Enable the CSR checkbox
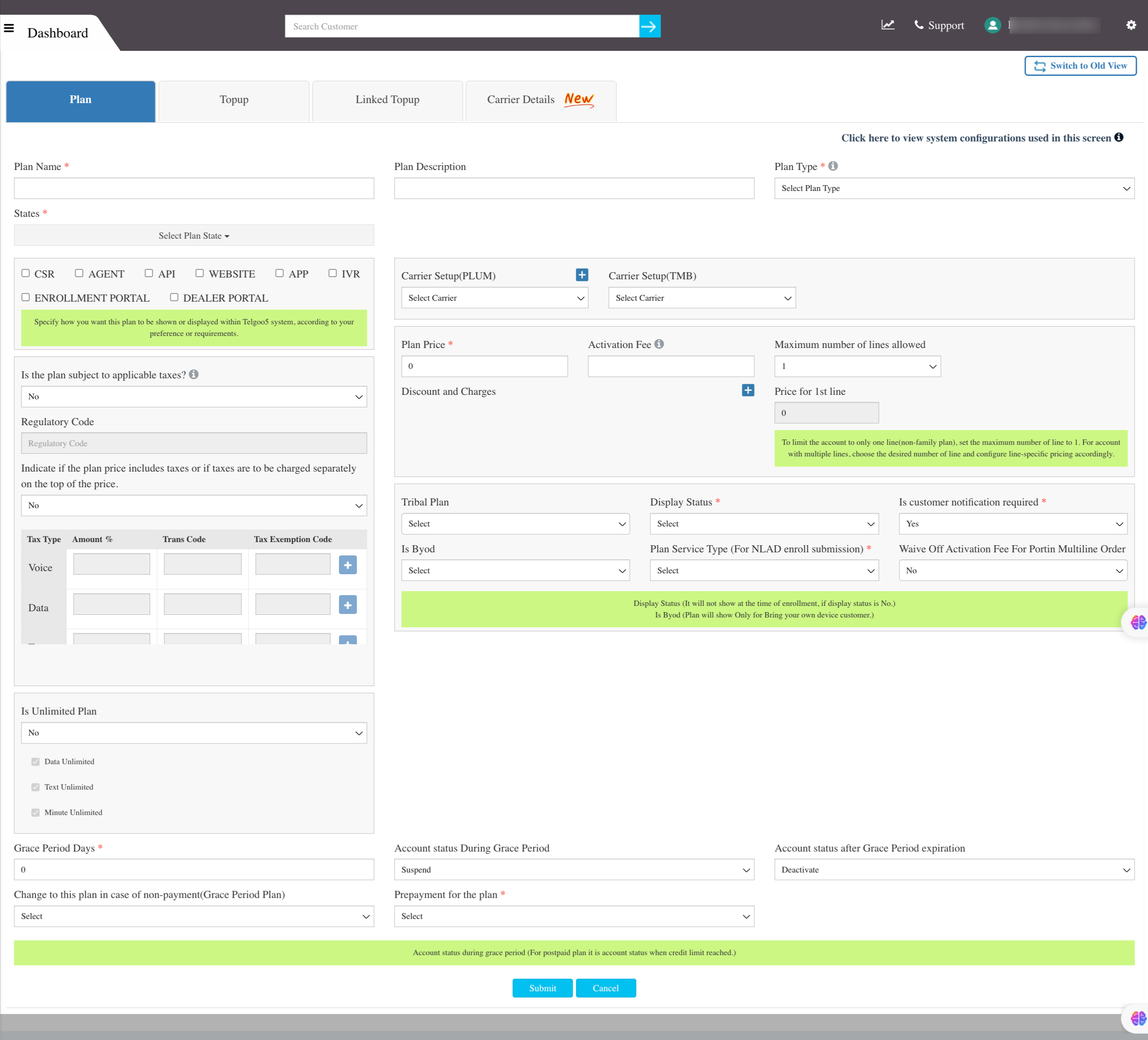1148x1040 pixels. 25,273
